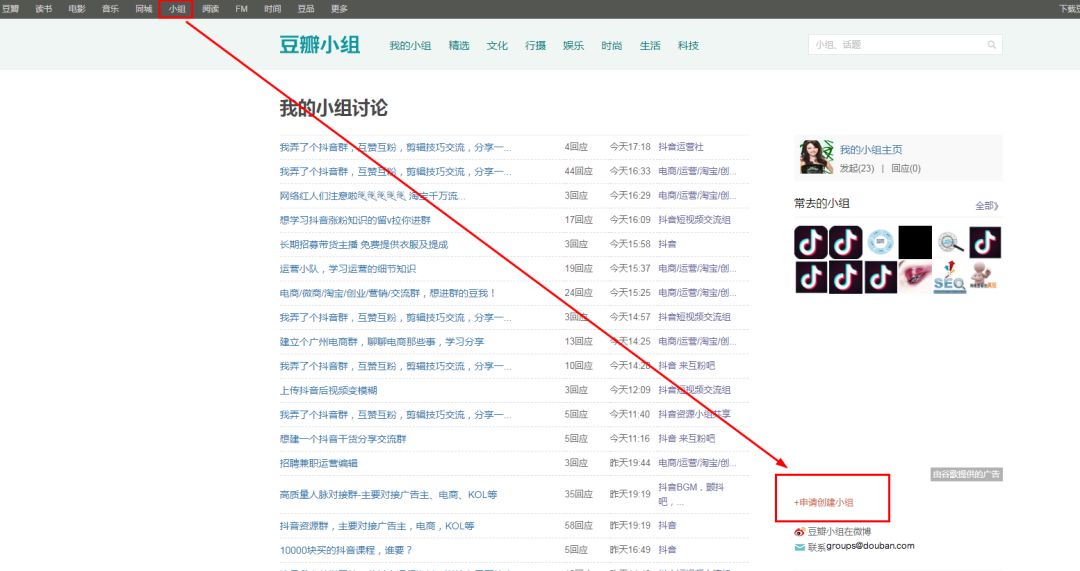The image size is (1080, 571).
Task: Open 豆瓣 in the top navigation bar
Action: pyautogui.click(x=10, y=9)
